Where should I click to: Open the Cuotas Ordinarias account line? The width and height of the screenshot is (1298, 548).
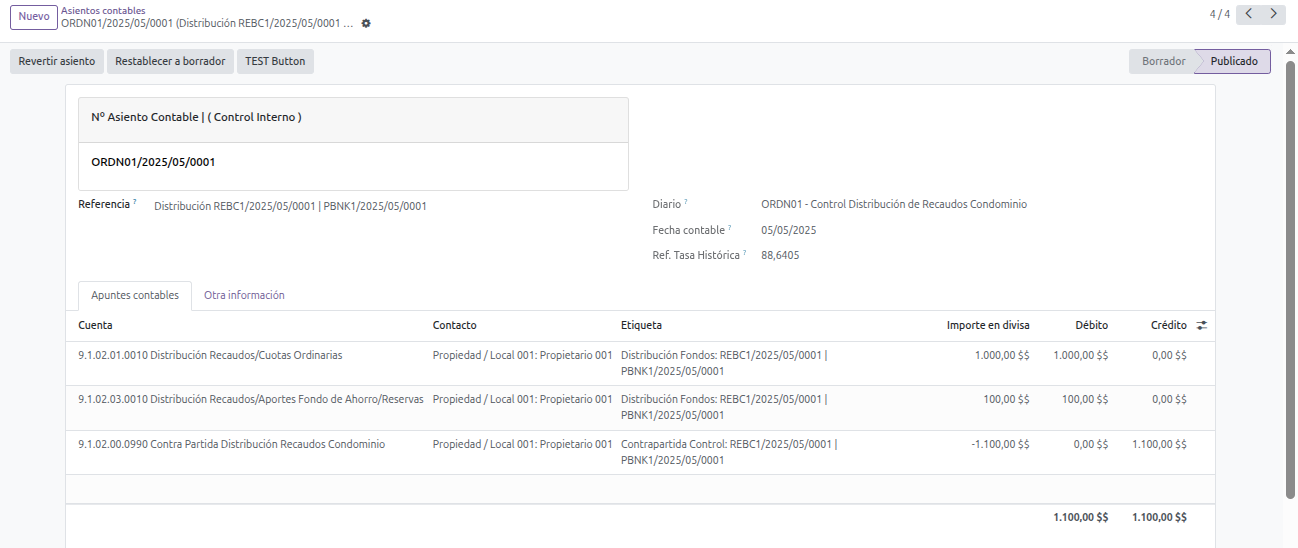pos(210,355)
